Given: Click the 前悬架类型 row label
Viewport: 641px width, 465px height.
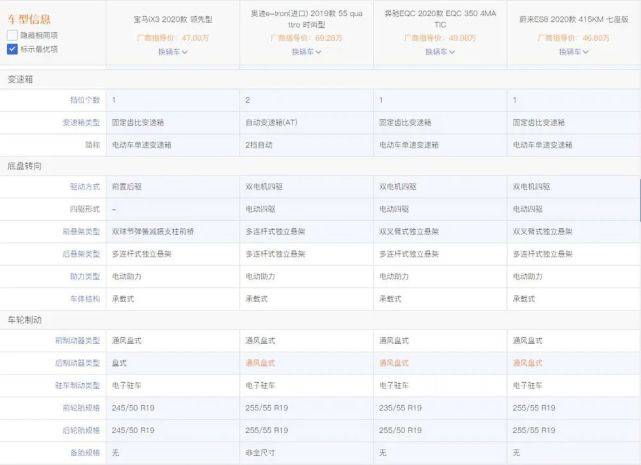Looking at the screenshot, I should [x=81, y=231].
